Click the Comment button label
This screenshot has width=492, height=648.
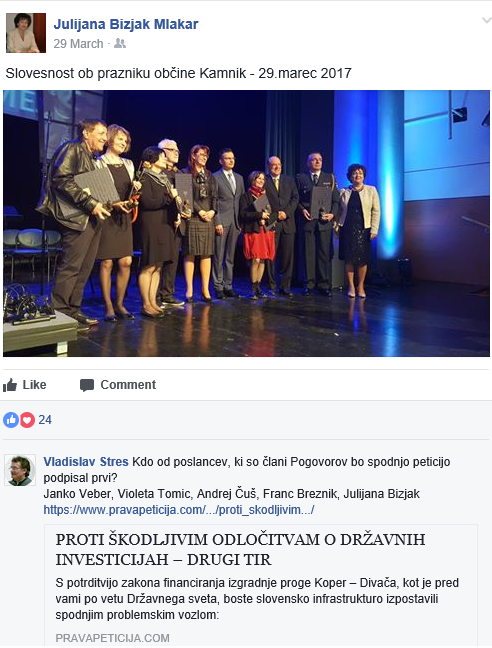(128, 385)
